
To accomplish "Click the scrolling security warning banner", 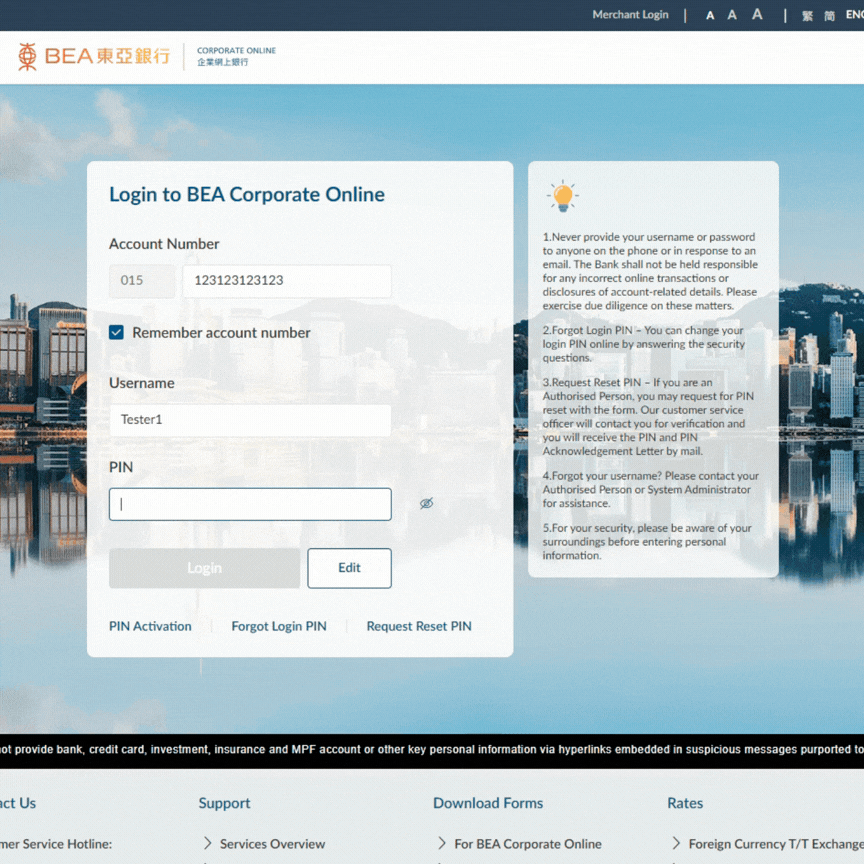I will [x=432, y=750].
